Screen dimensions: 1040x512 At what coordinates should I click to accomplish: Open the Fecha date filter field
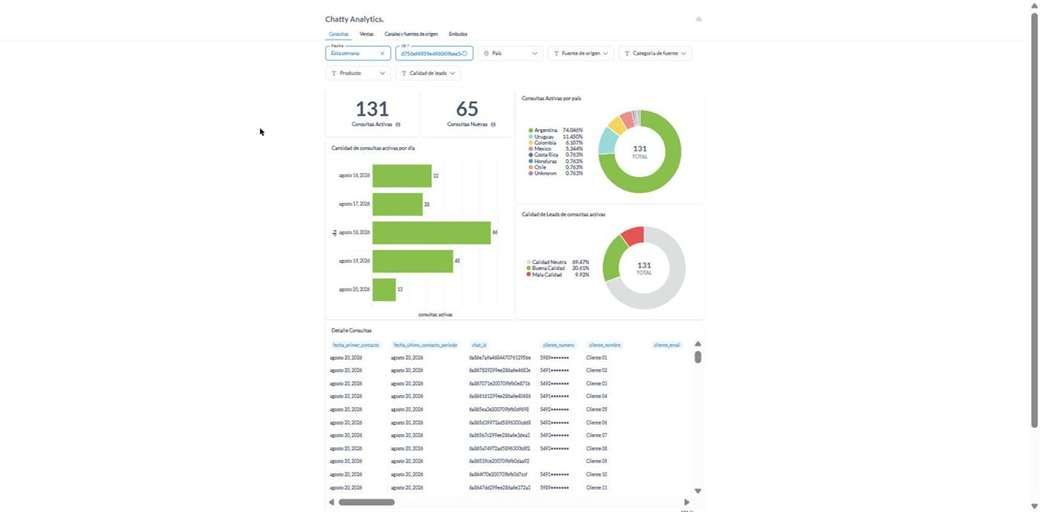tap(358, 53)
